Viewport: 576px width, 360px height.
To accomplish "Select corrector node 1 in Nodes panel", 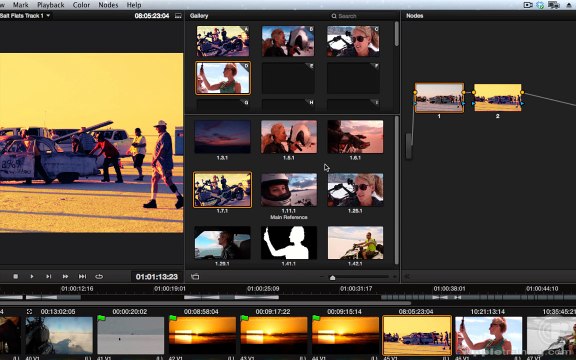I will (439, 97).
